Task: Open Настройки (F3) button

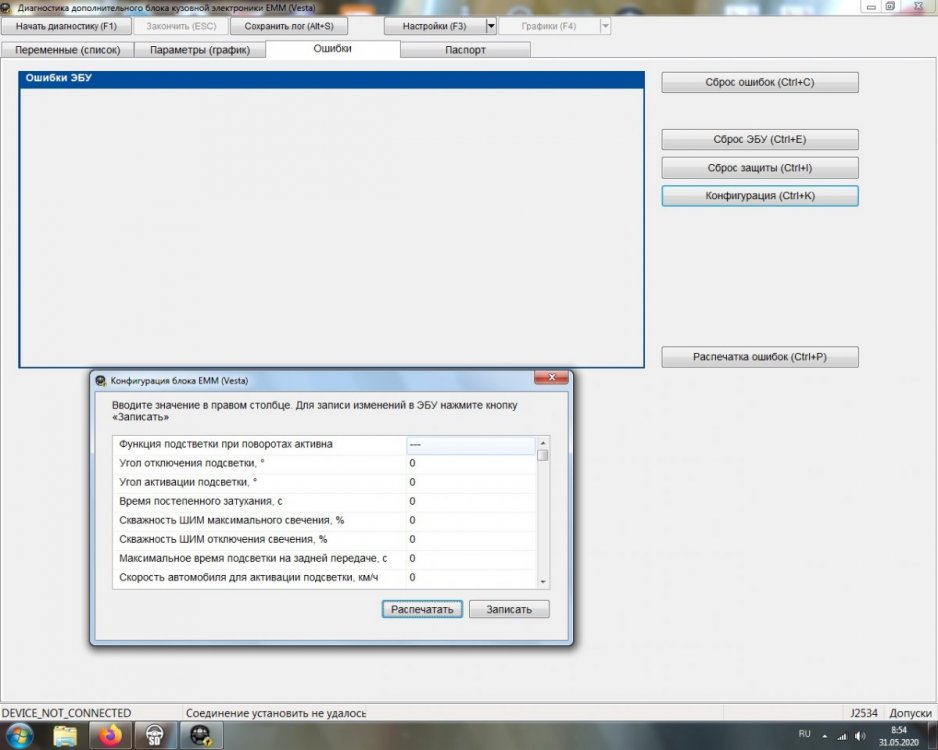Action: (x=434, y=26)
